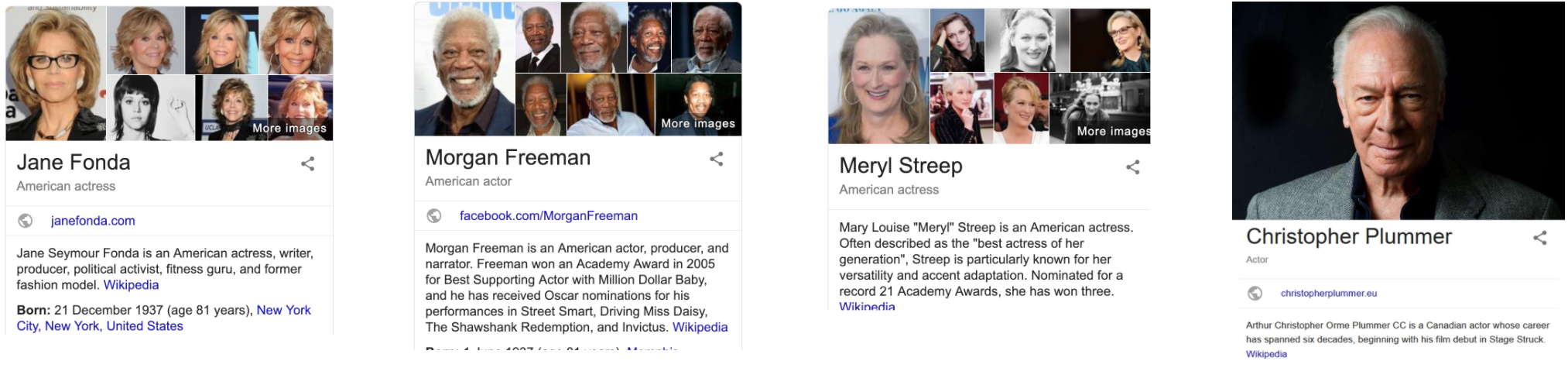Click globe icon beside christopherplummer.eu
Viewport: 1568px width, 385px height.
tap(1255, 293)
